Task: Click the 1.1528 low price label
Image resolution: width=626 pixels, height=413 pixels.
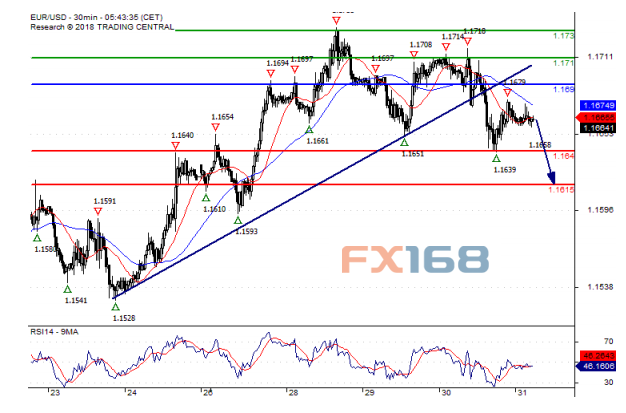Action: (124, 318)
